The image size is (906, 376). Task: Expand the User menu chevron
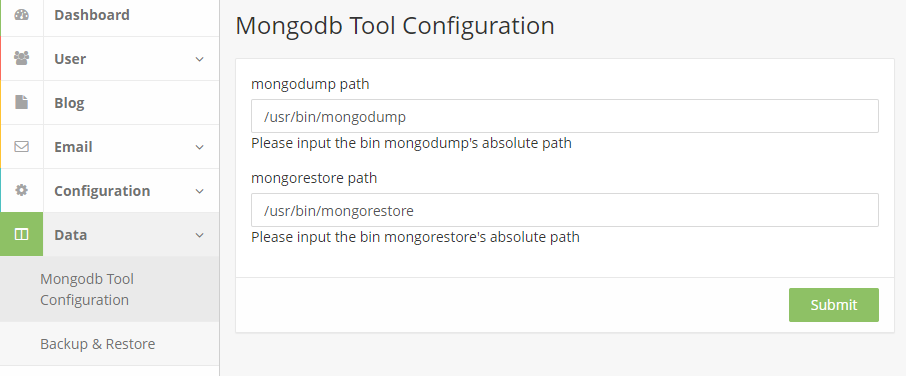(199, 59)
